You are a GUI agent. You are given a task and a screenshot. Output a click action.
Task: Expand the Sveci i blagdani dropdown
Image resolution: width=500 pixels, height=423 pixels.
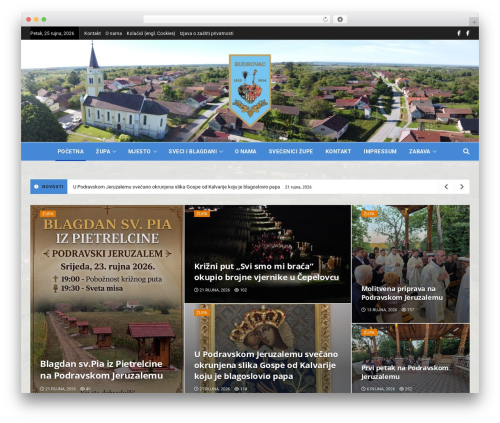point(196,151)
